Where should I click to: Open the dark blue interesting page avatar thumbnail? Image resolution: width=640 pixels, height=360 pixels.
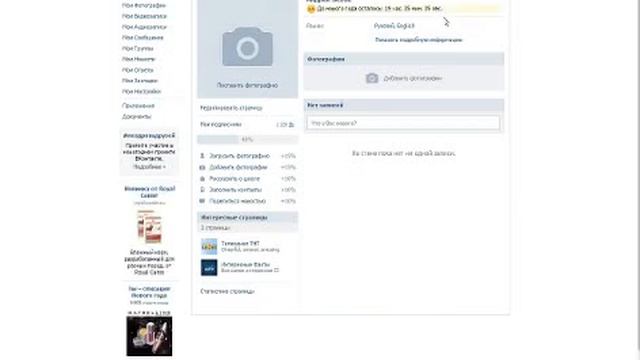[209, 268]
